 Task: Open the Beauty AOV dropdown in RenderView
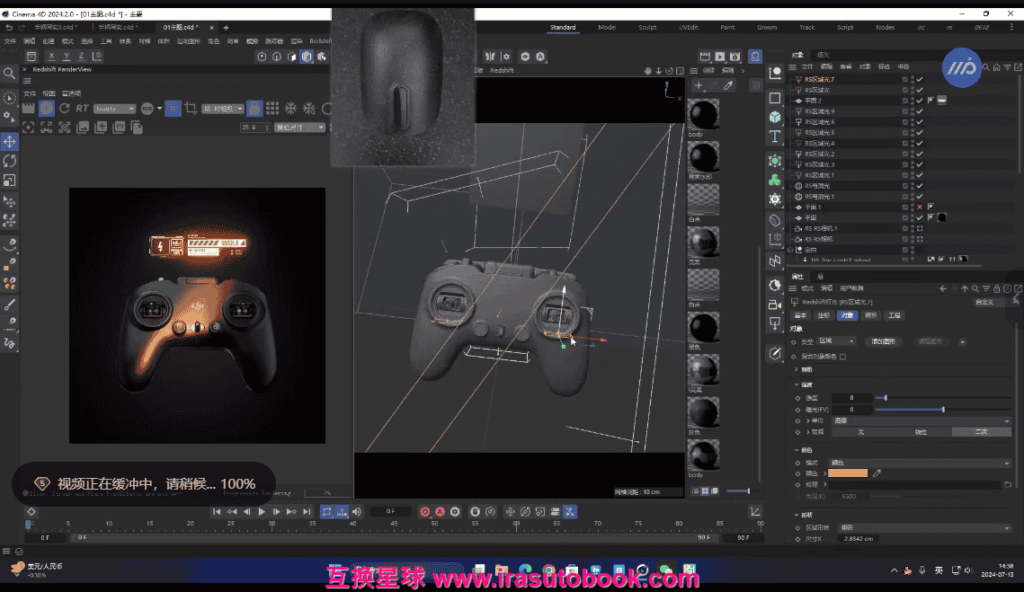(116, 108)
